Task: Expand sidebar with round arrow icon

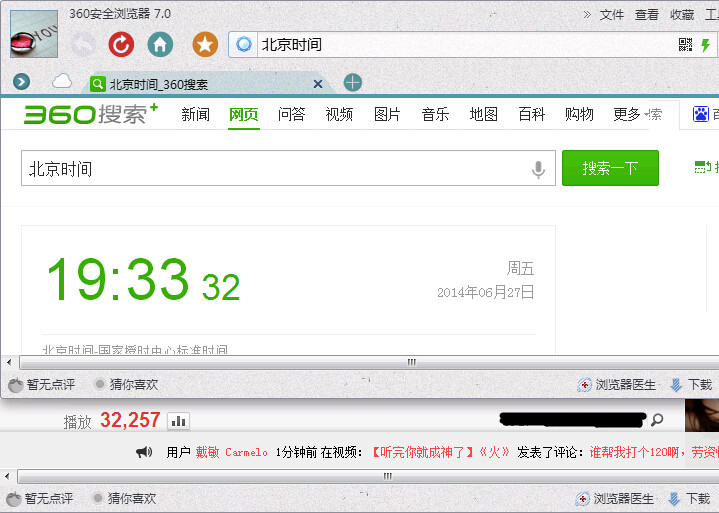Action: click(22, 82)
